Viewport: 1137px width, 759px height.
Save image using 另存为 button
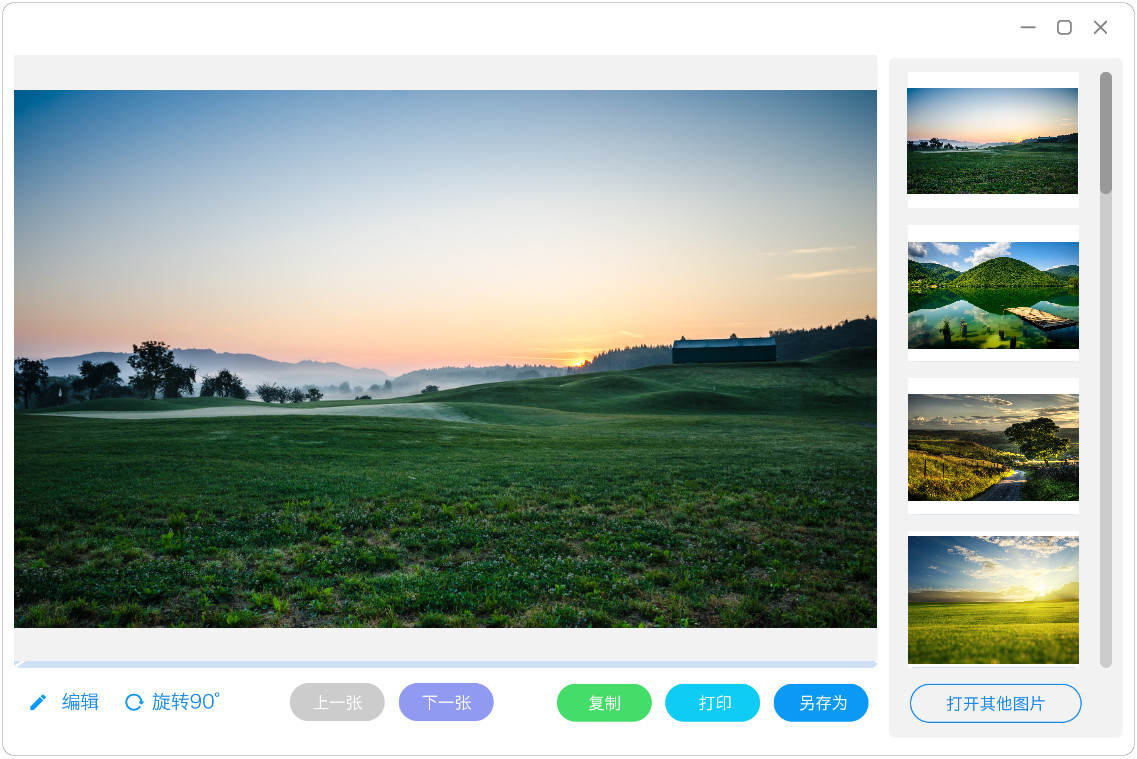tap(822, 703)
